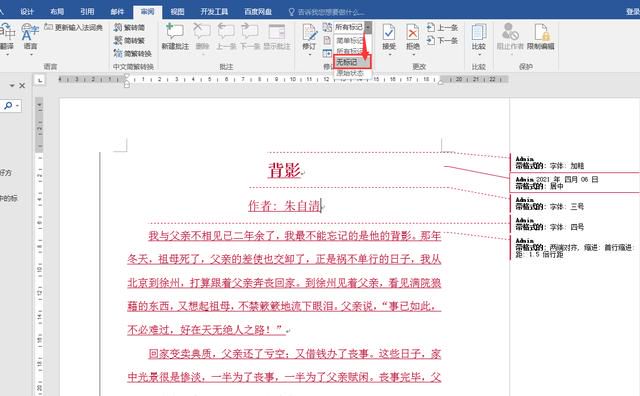
Task: Click the revision balloon with 2021 date
Action: coord(574,182)
